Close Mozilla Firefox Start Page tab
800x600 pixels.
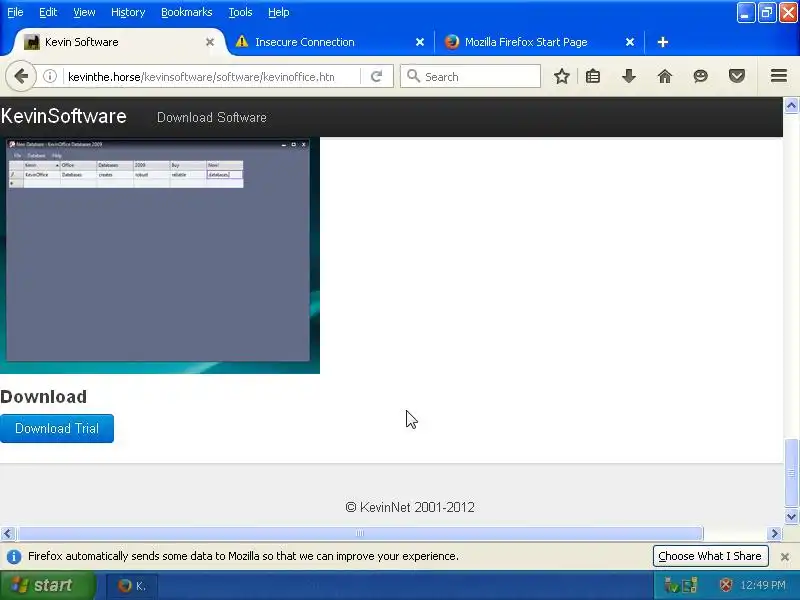[630, 42]
